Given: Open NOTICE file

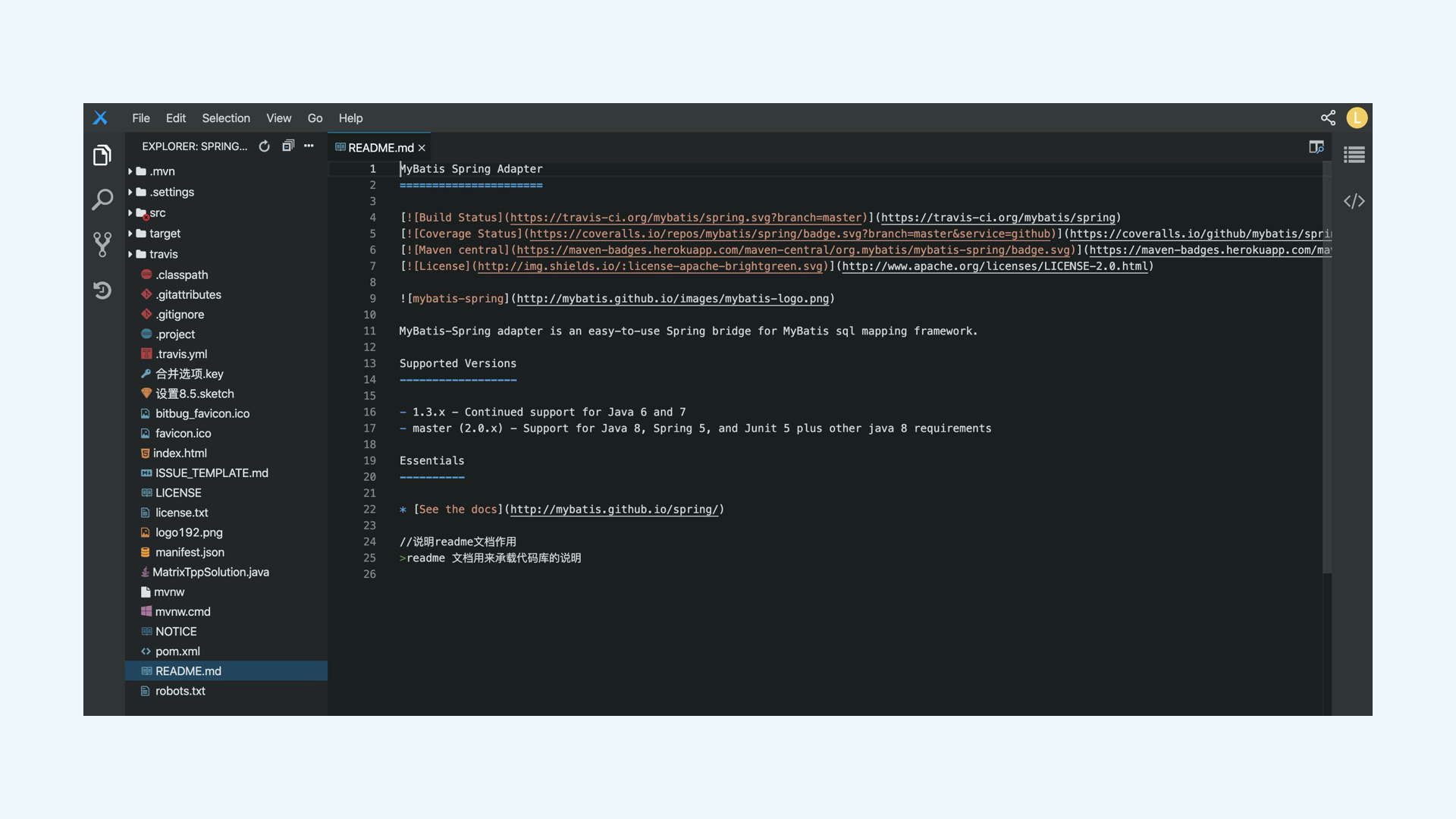Looking at the screenshot, I should pyautogui.click(x=226, y=631).
